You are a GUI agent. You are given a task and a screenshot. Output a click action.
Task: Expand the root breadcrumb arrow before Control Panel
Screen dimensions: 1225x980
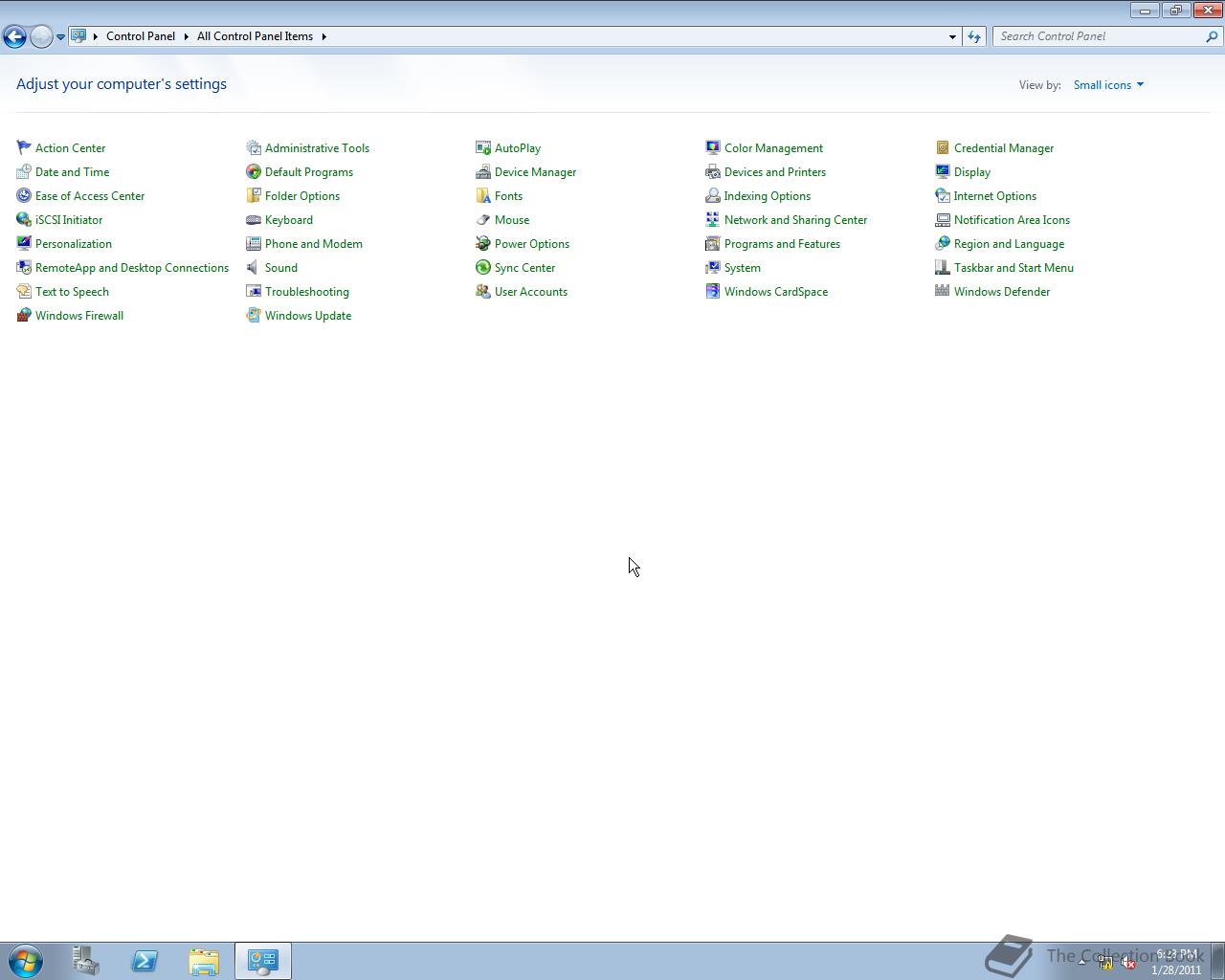coord(95,36)
